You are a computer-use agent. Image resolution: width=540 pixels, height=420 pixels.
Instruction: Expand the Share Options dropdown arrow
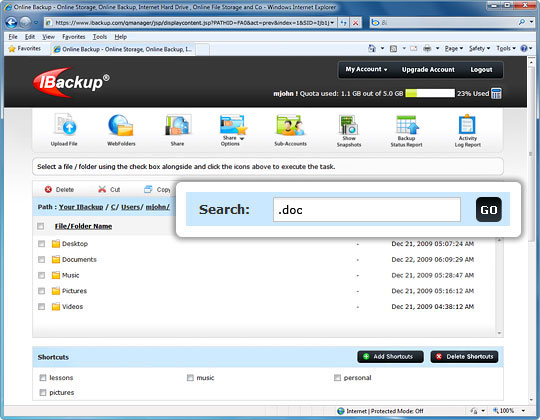click(x=242, y=138)
